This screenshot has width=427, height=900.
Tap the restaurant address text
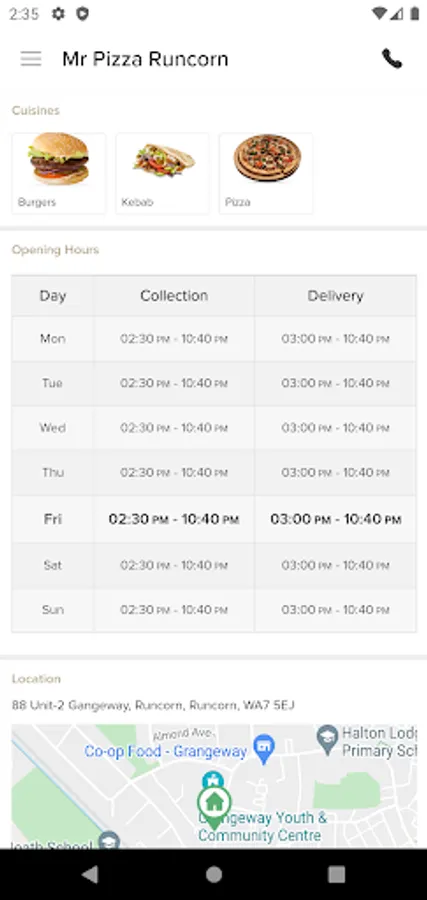[153, 705]
